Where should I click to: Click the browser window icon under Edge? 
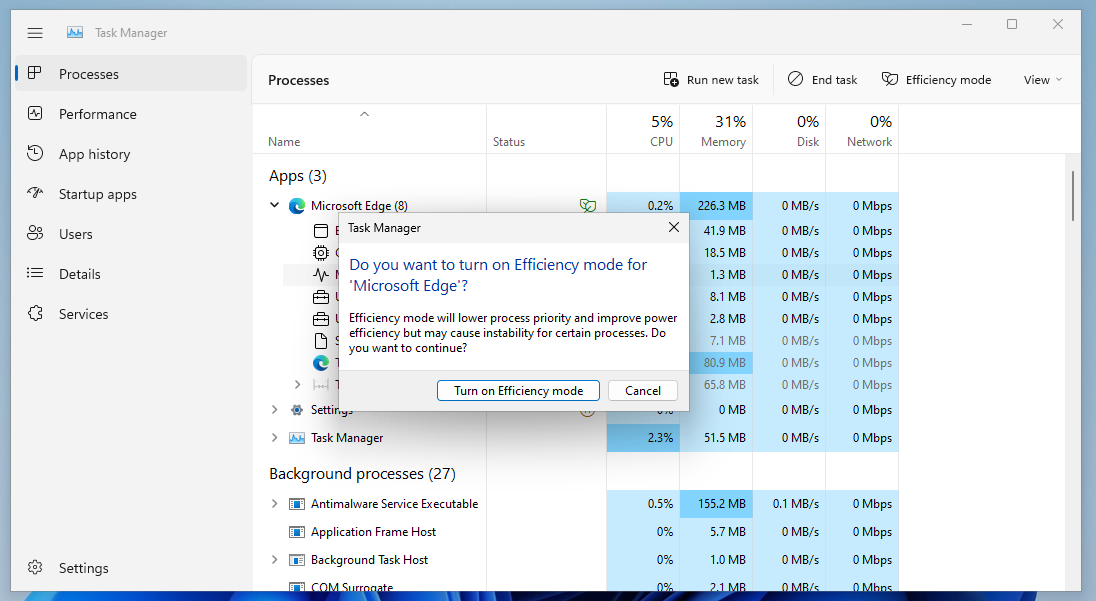coord(321,231)
